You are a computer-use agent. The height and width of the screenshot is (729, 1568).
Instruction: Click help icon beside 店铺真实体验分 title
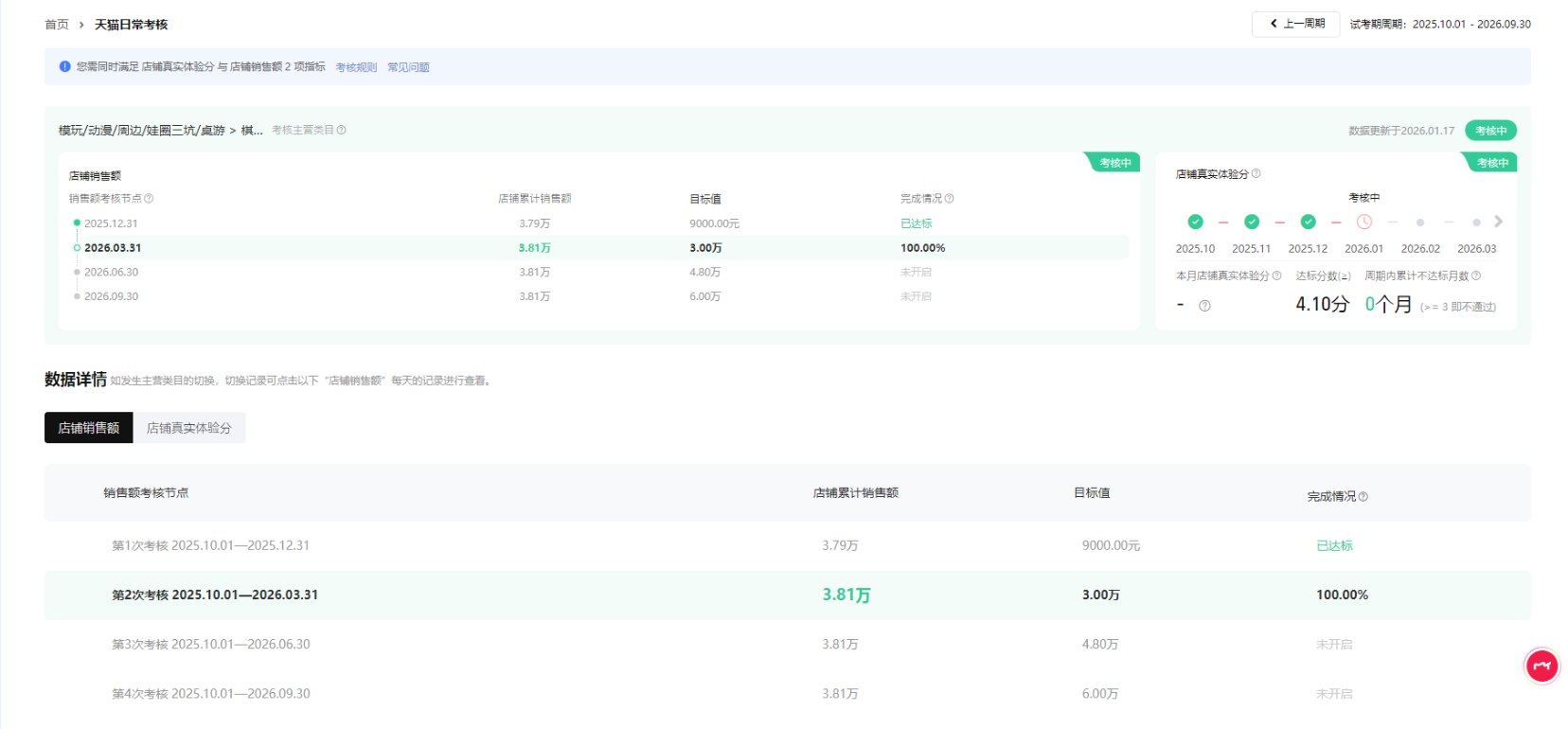coord(1256,174)
